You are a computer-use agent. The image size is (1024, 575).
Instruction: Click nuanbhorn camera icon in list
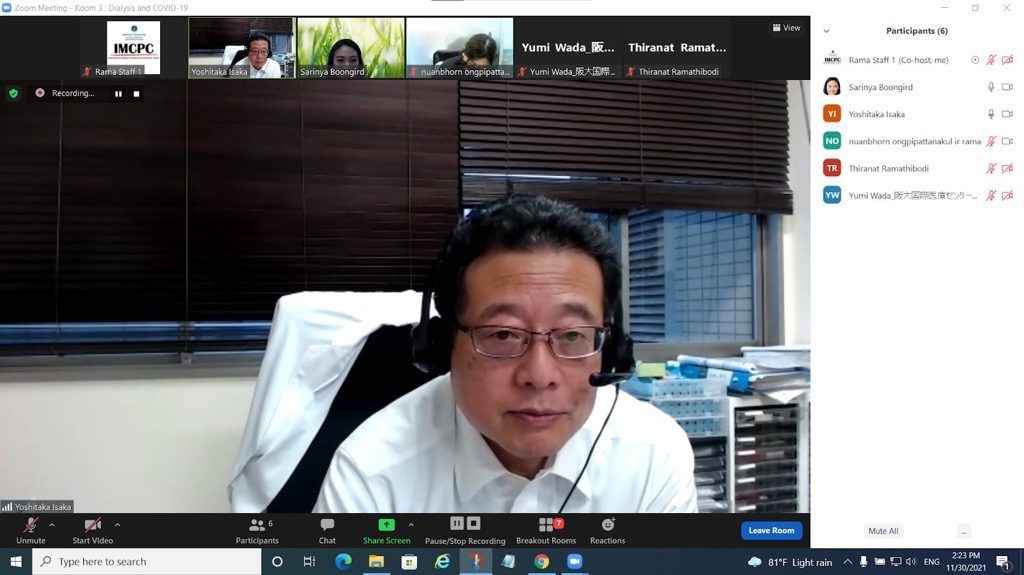[x=1007, y=141]
